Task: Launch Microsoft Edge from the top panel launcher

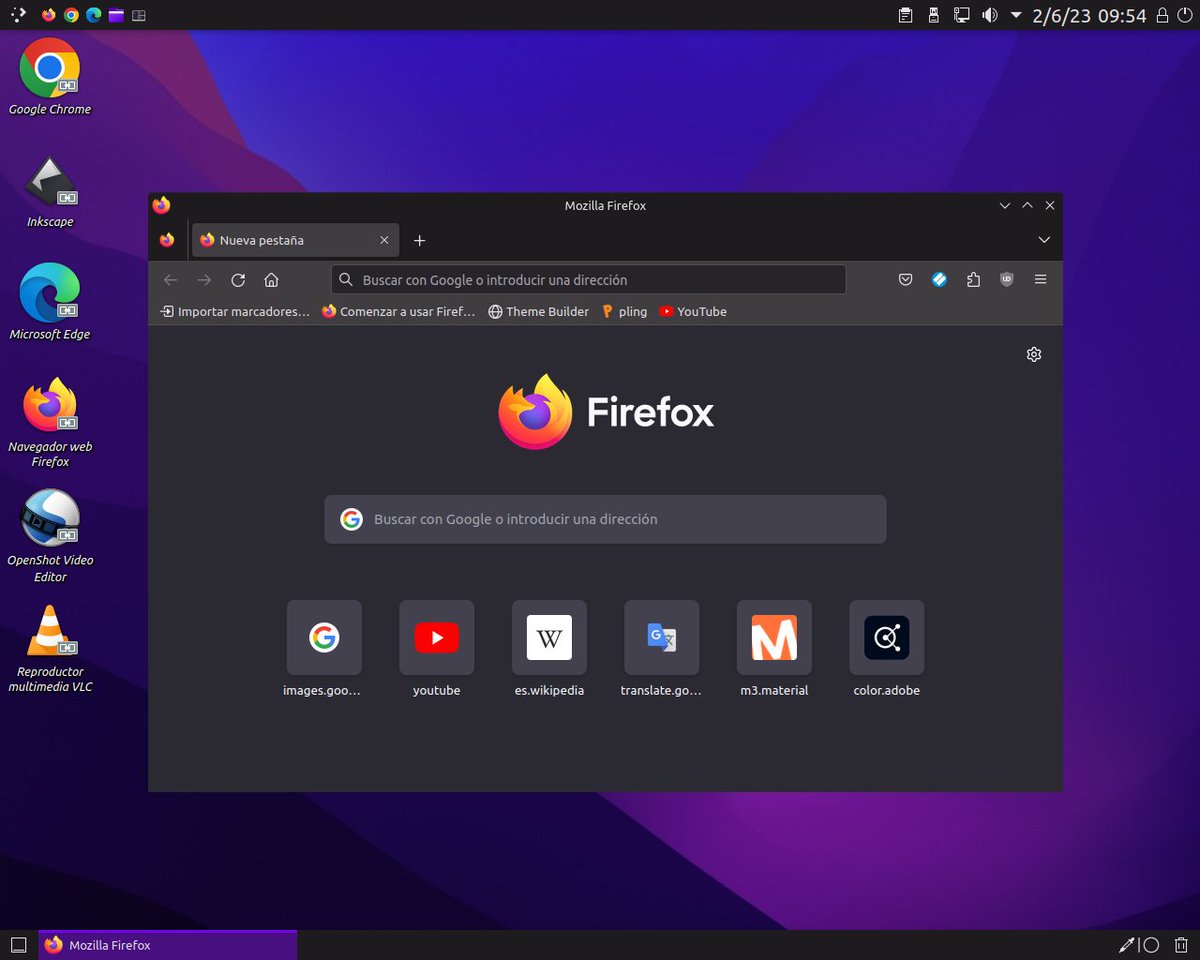Action: 94,15
